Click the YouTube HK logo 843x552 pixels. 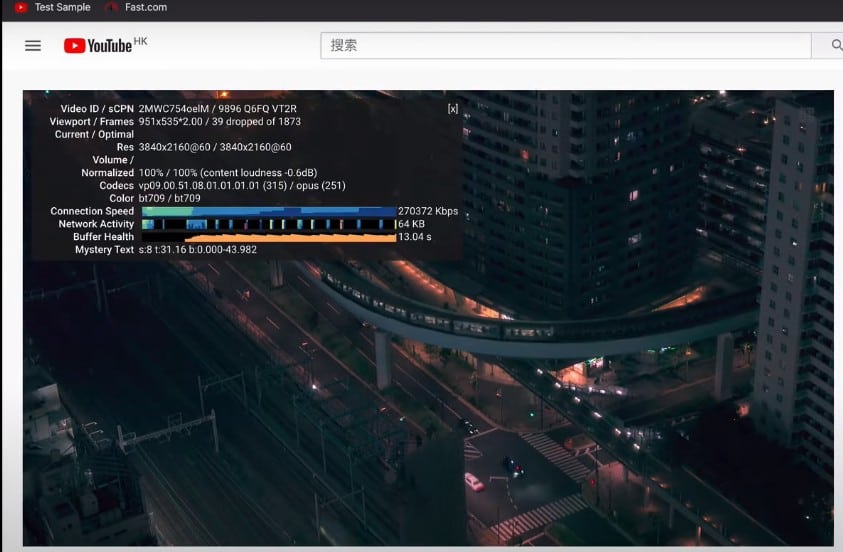(105, 45)
